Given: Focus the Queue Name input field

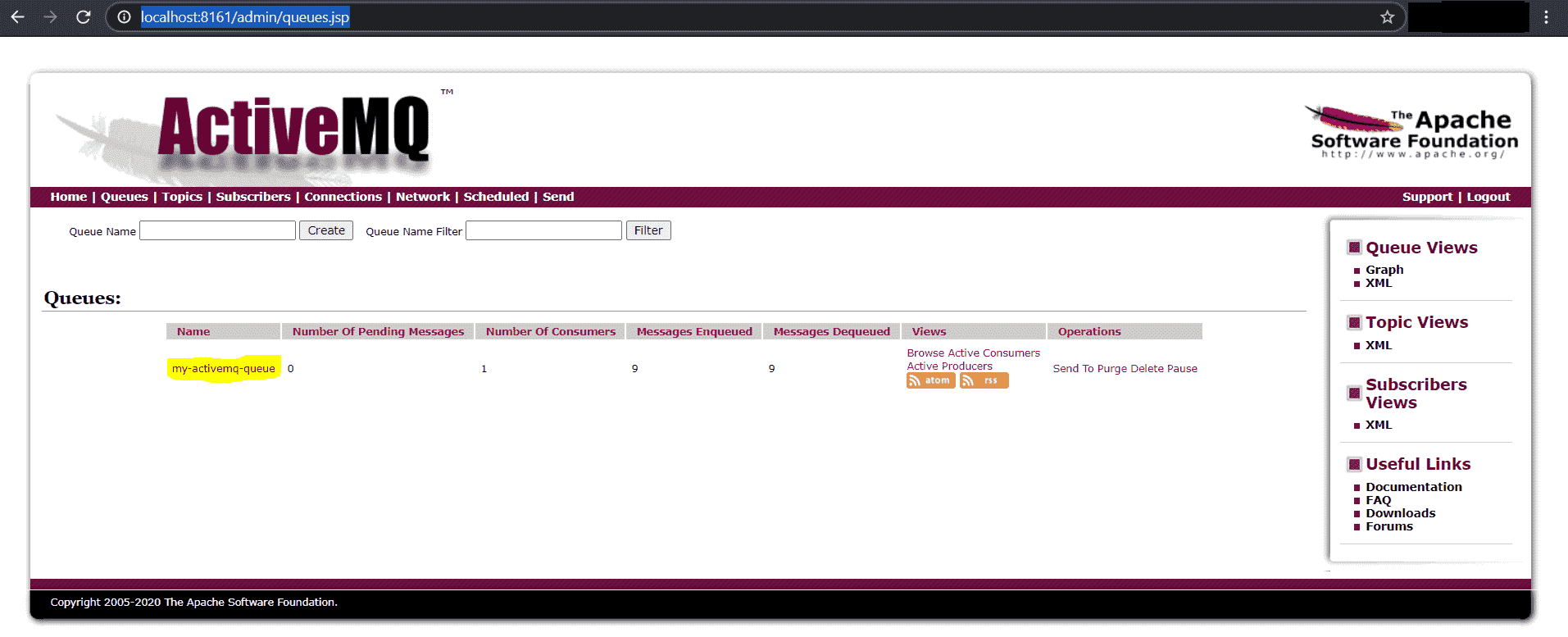Looking at the screenshot, I should [x=217, y=230].
